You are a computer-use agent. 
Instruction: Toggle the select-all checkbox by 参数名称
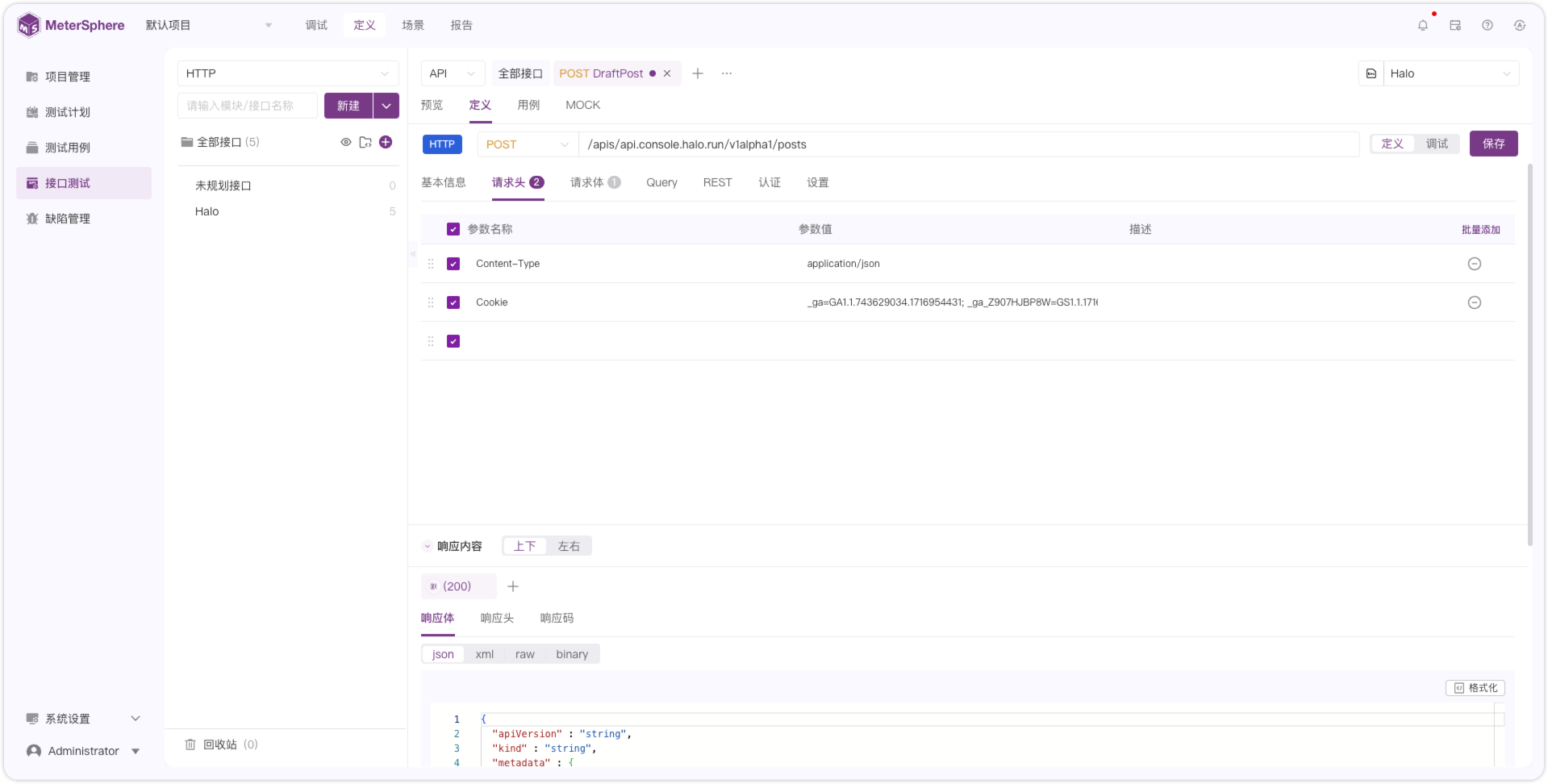point(453,229)
